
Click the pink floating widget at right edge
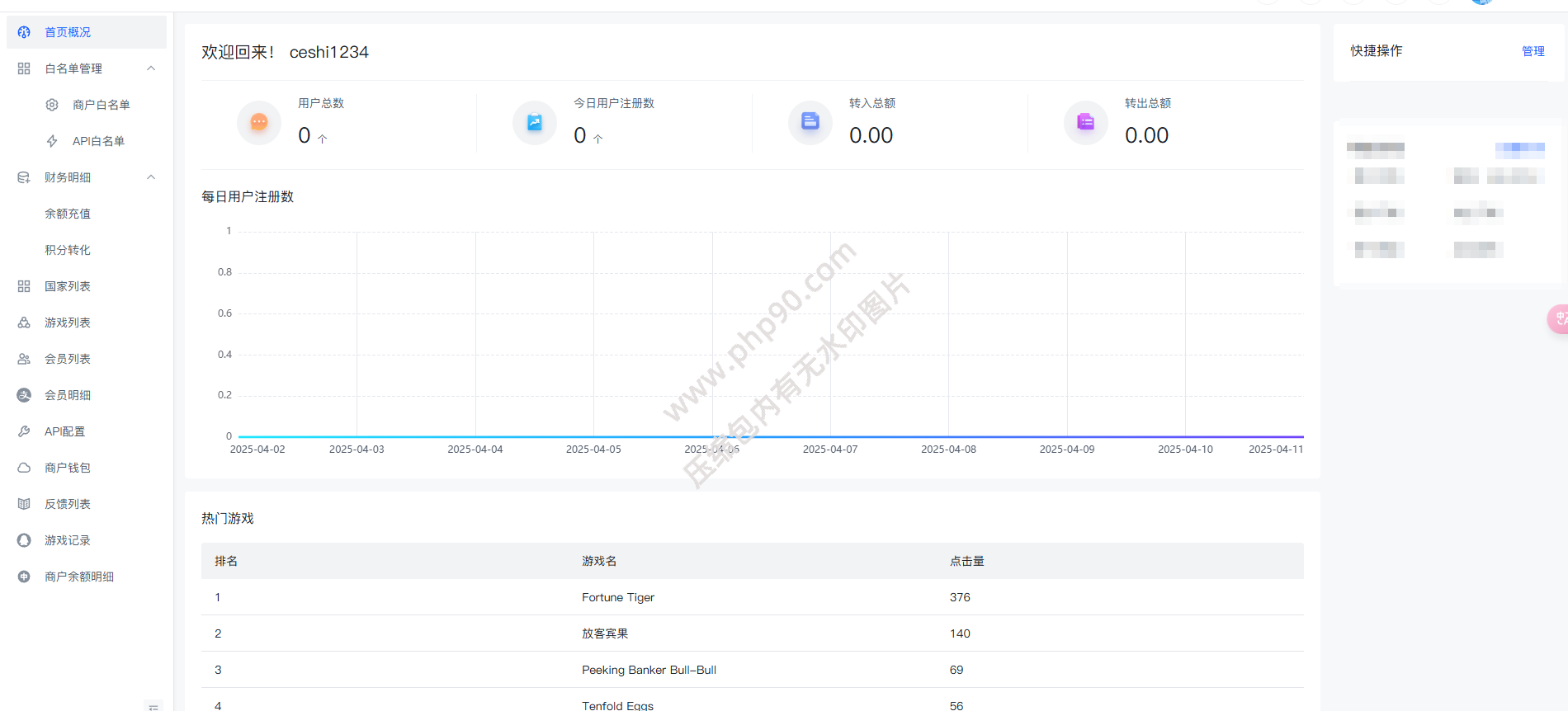click(x=1557, y=318)
